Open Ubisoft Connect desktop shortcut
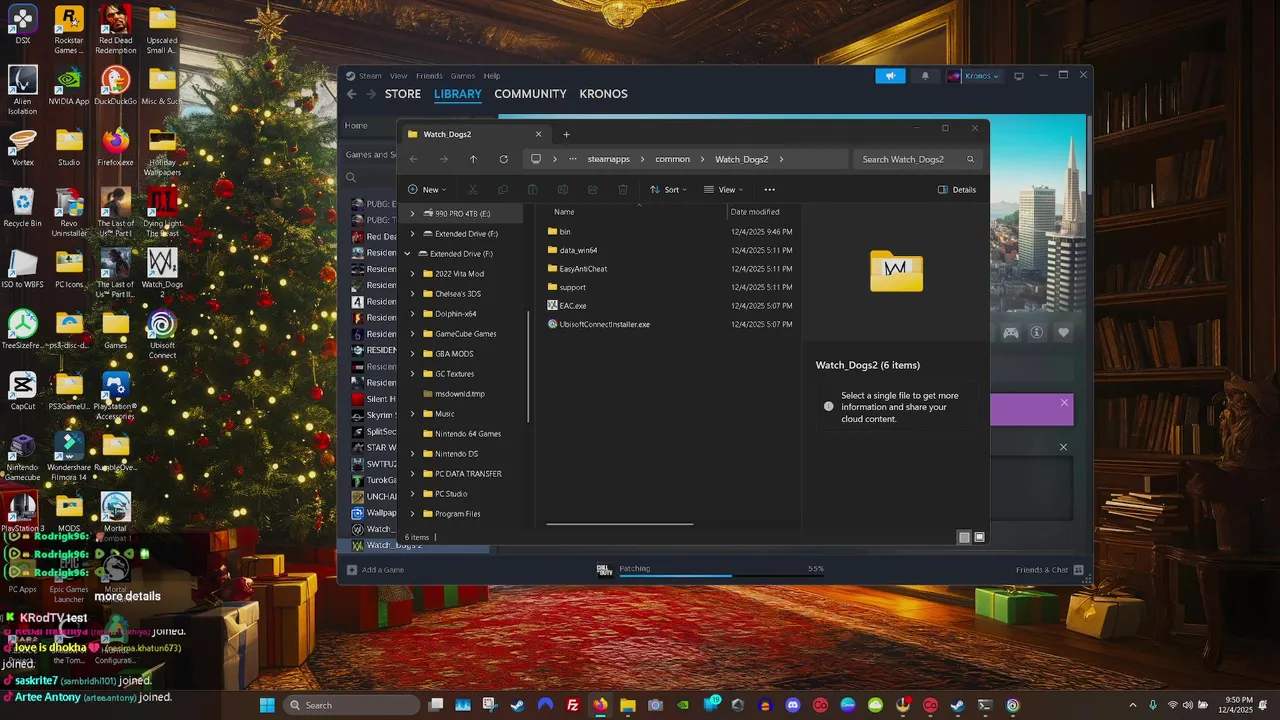The image size is (1280, 720). pyautogui.click(x=162, y=334)
